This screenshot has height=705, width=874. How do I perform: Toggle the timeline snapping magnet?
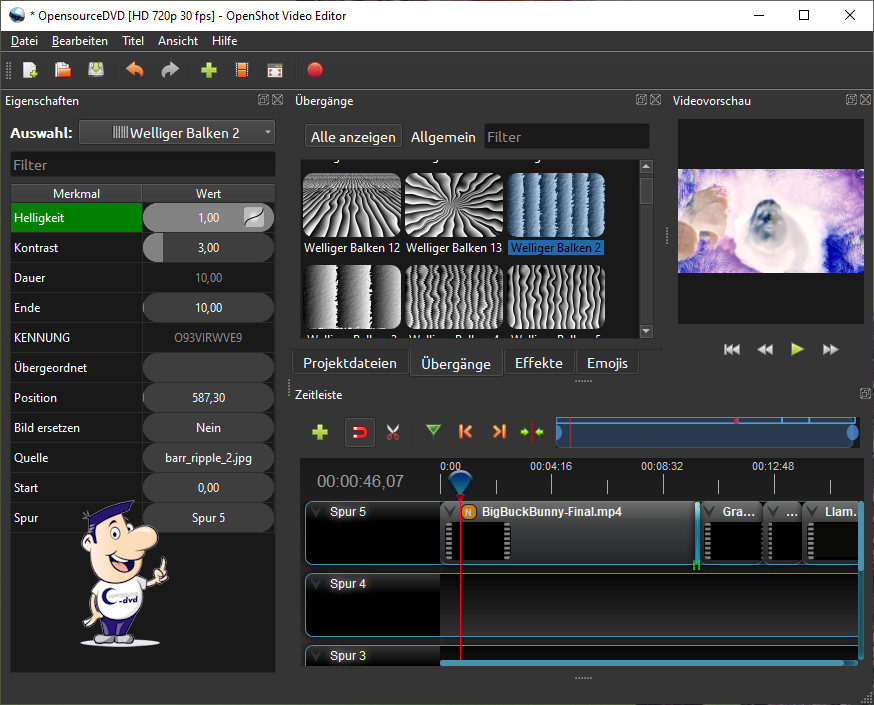click(360, 432)
